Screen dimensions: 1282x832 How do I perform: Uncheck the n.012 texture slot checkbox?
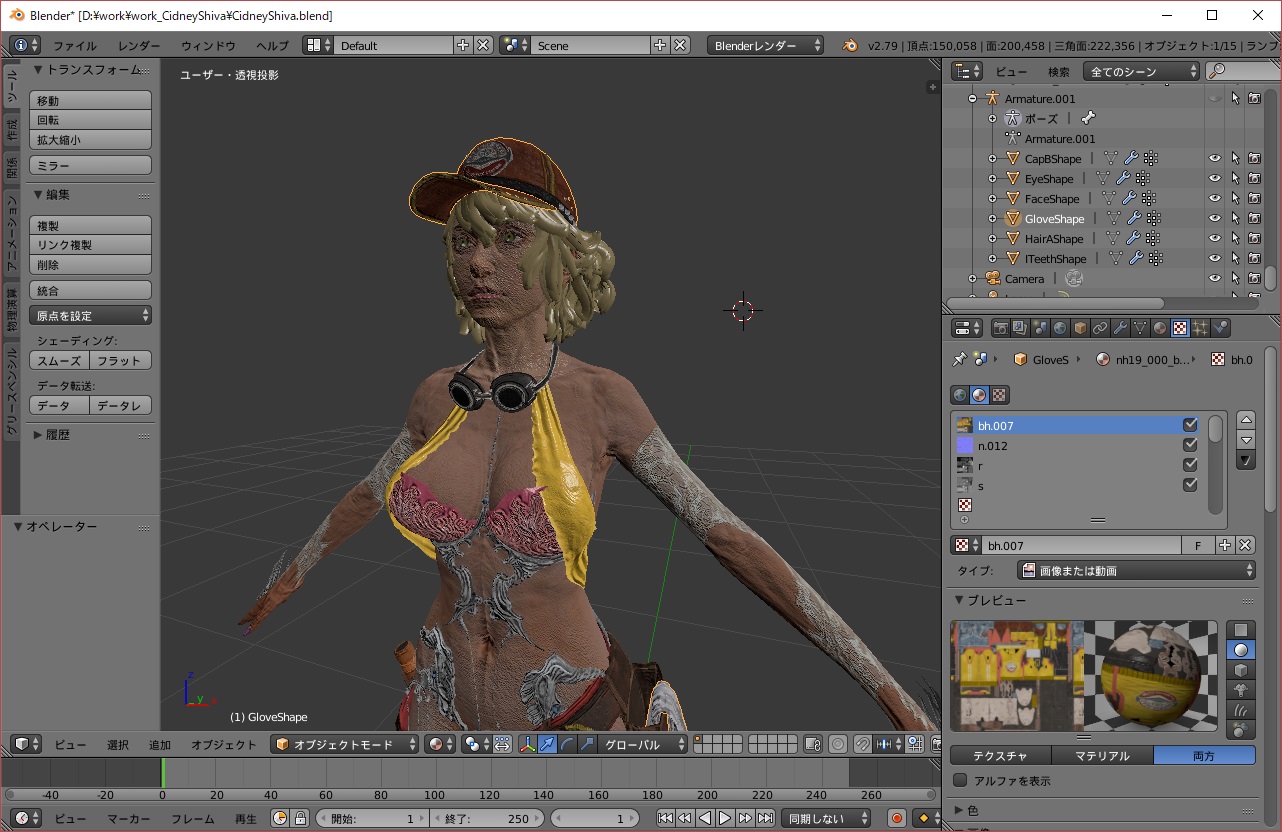pyautogui.click(x=1190, y=445)
